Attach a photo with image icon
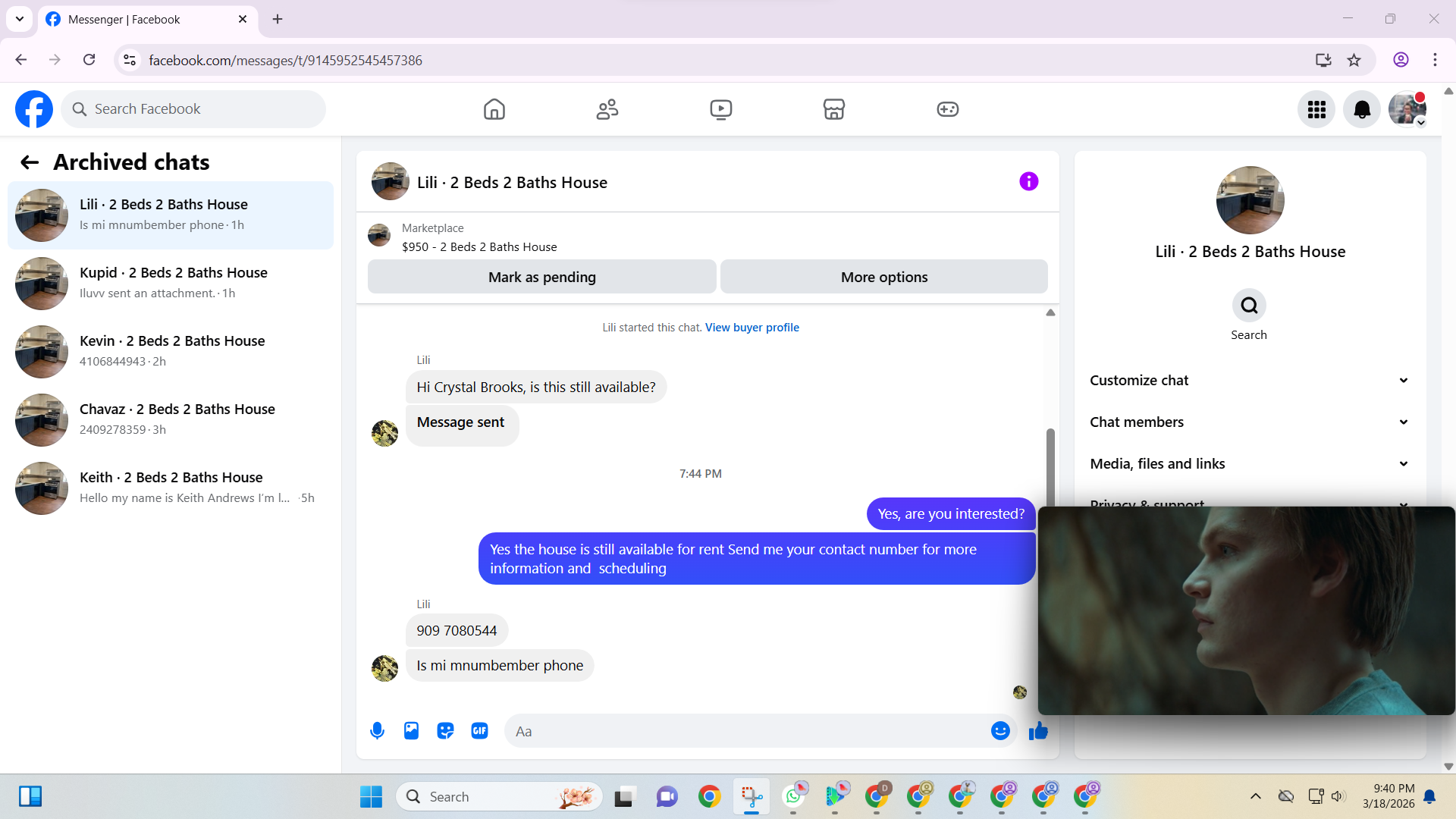Image resolution: width=1456 pixels, height=819 pixels. [x=411, y=731]
